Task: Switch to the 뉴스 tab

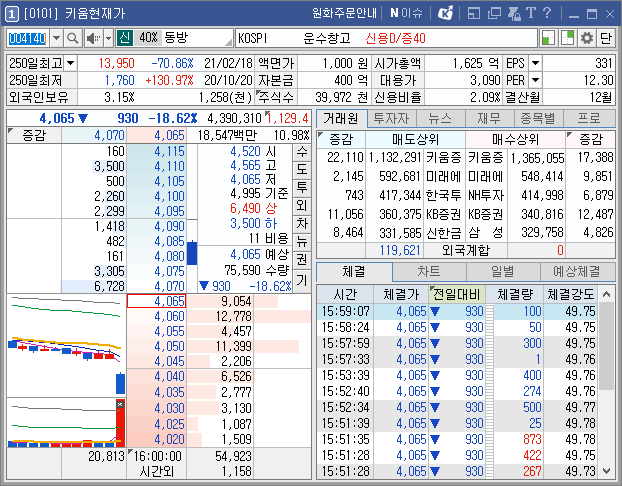Action: click(440, 119)
